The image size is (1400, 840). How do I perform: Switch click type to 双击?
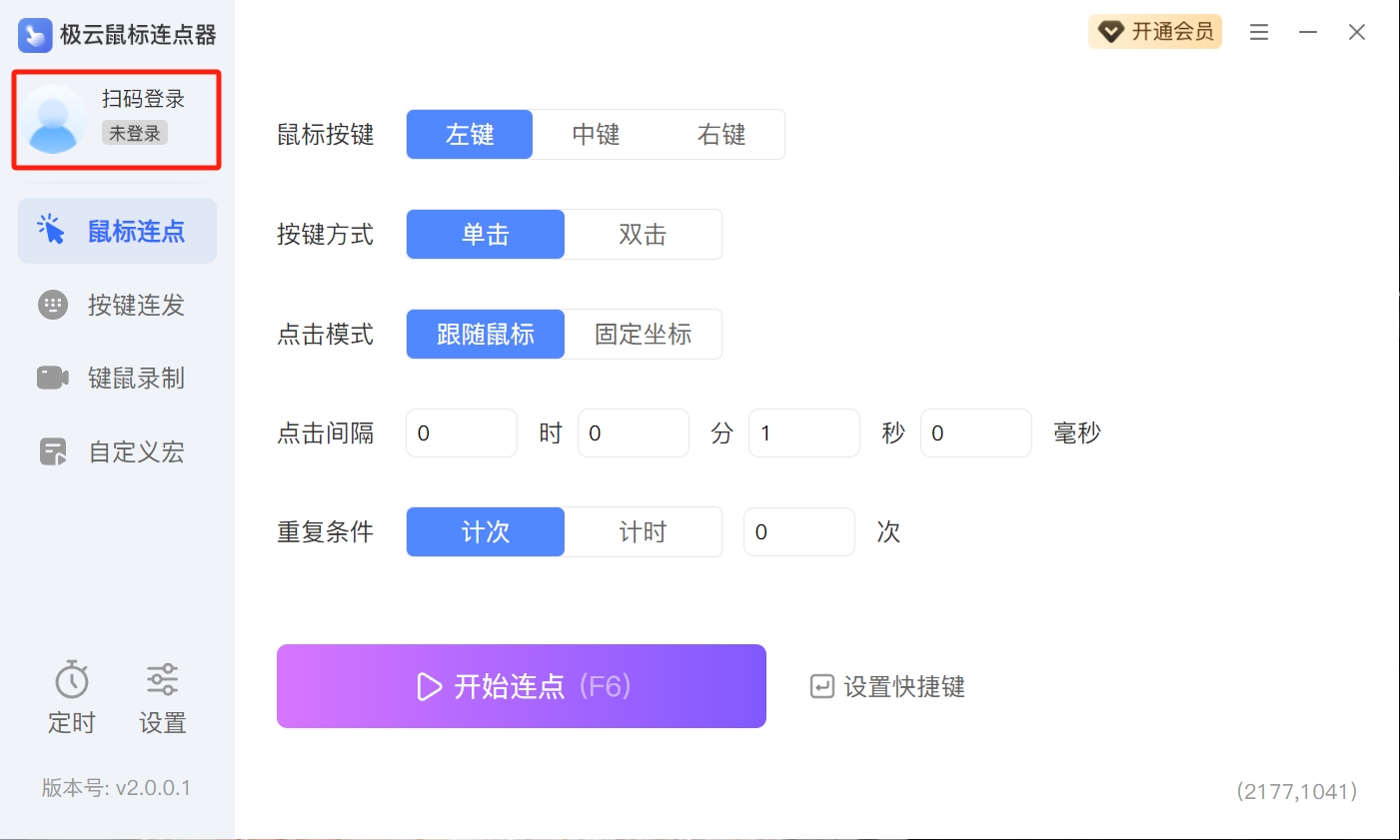[x=643, y=235]
